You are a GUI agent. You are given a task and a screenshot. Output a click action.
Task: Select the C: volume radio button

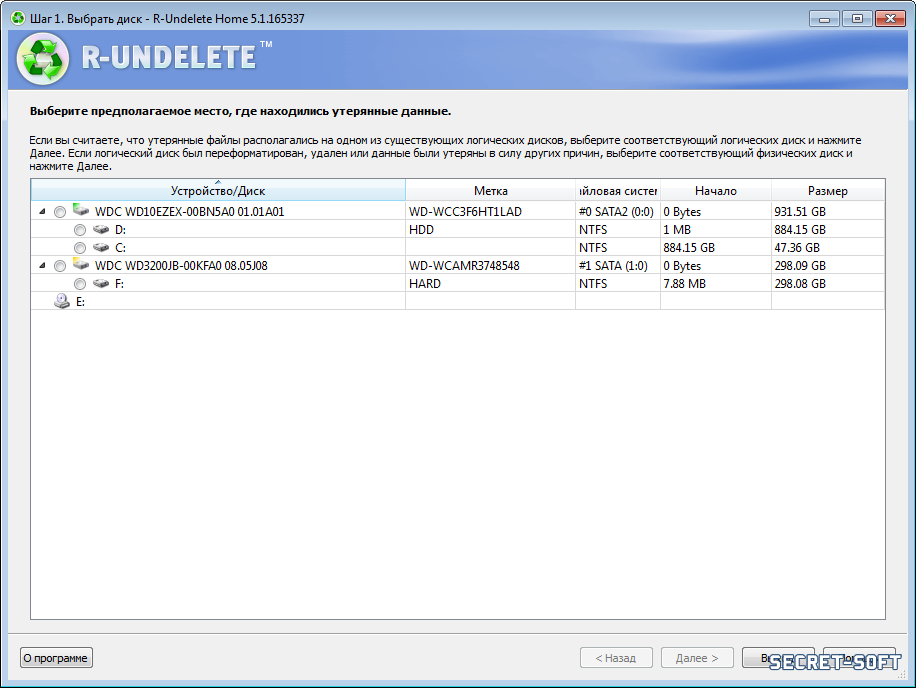(x=80, y=248)
